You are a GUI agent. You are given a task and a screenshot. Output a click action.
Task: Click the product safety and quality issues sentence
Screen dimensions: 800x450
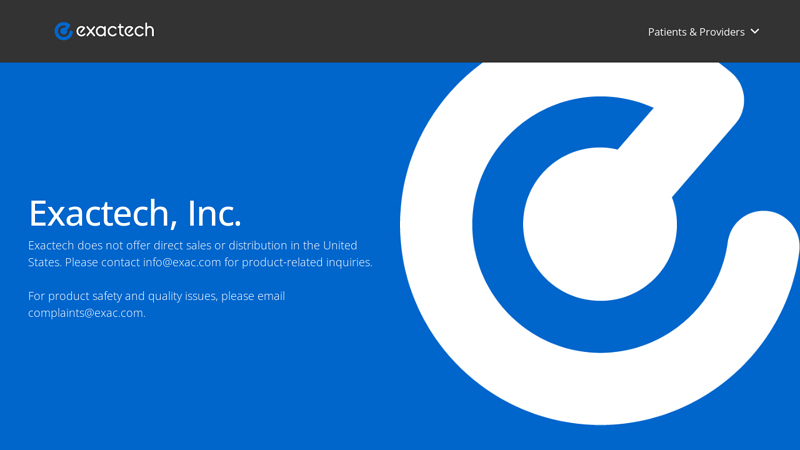pos(156,305)
